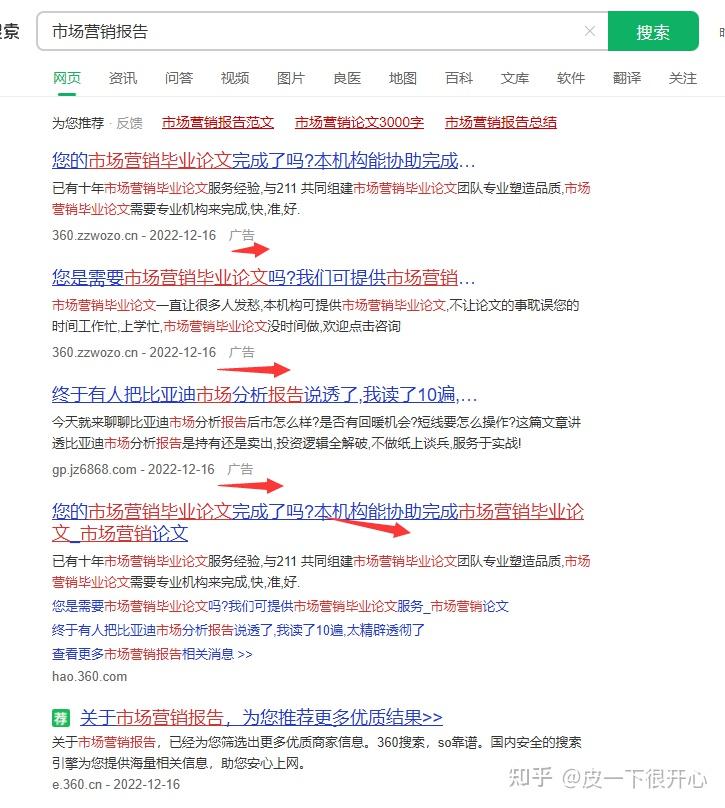Open the 图片 tab

pos(291,78)
